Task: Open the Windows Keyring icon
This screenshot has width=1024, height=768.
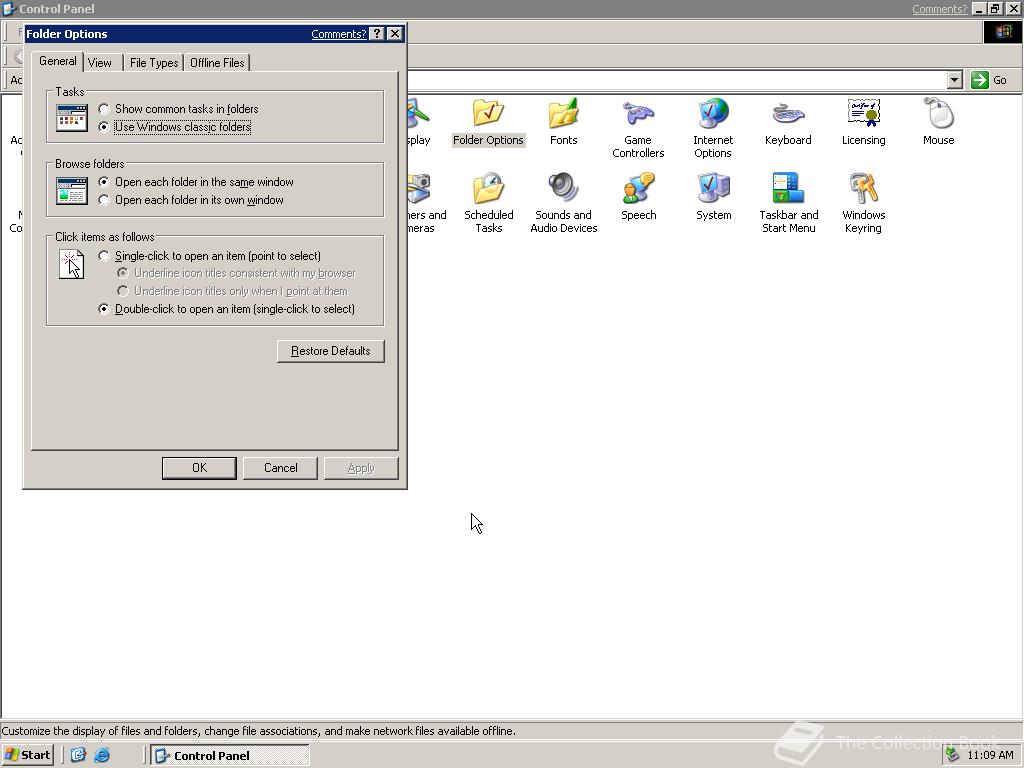Action: [x=863, y=203]
